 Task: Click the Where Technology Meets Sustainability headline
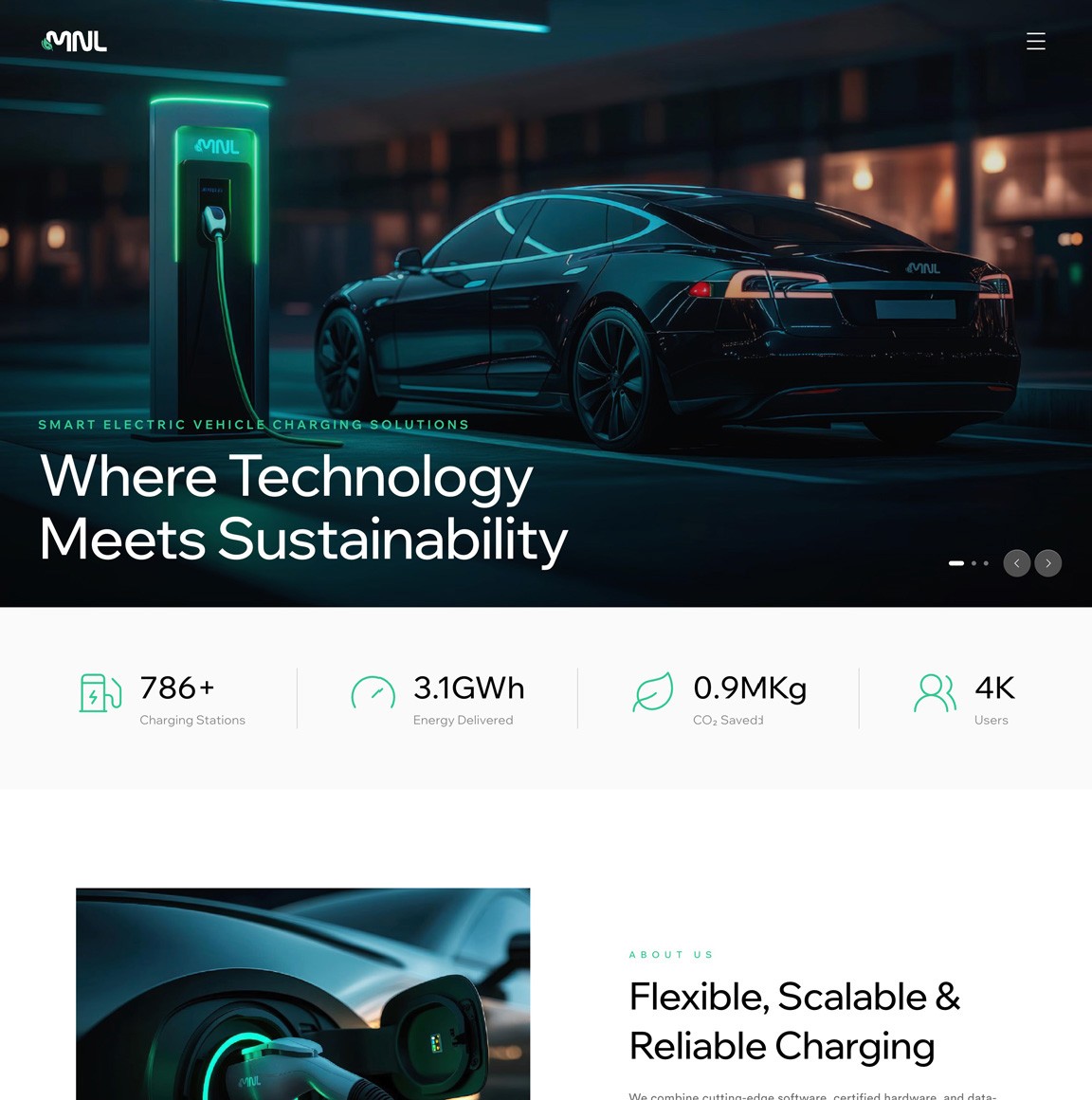(x=303, y=507)
